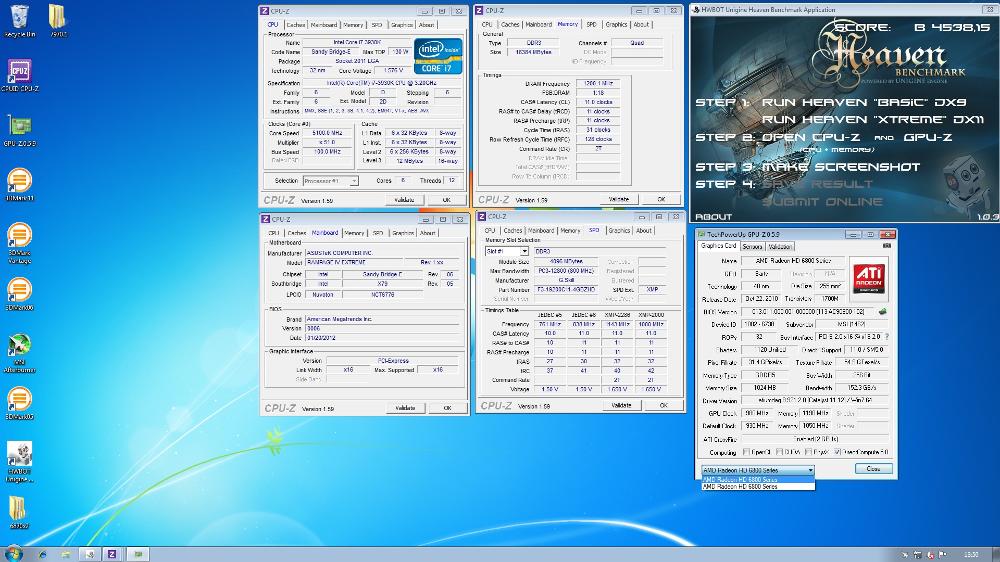Screen dimensions: 1000x562
Task: Click RUN HEAVEN BASIC DX9 in the Heaven window
Action: click(x=864, y=102)
